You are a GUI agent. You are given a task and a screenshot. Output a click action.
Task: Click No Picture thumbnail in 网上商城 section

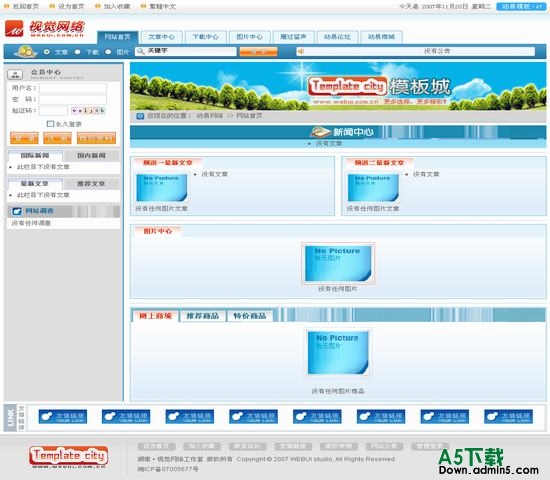(338, 353)
